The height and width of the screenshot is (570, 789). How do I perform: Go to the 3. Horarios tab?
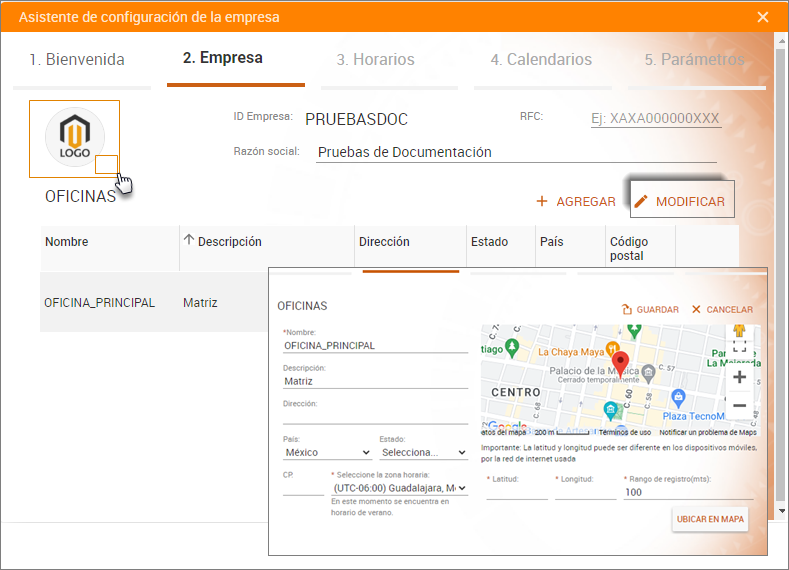375,60
